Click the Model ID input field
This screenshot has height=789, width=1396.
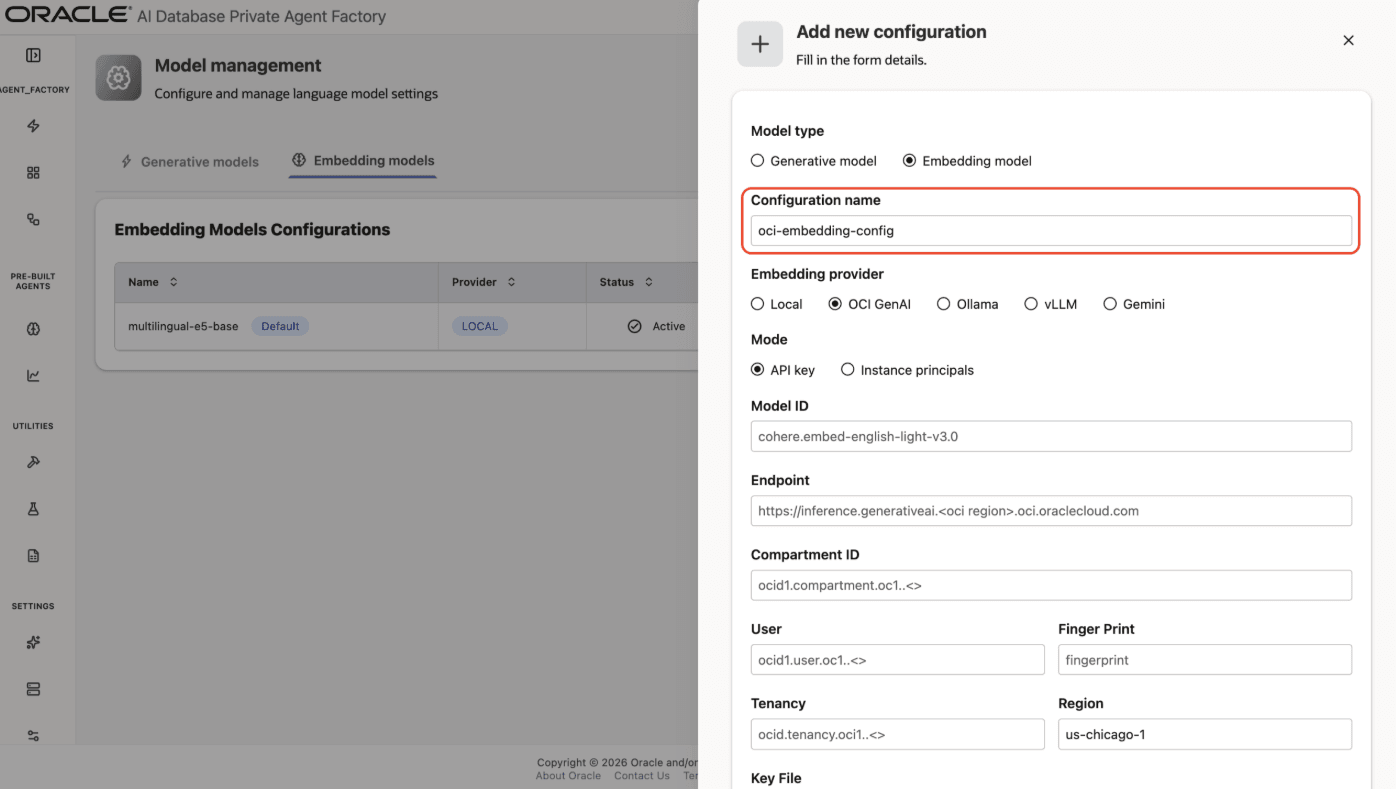click(1051, 436)
